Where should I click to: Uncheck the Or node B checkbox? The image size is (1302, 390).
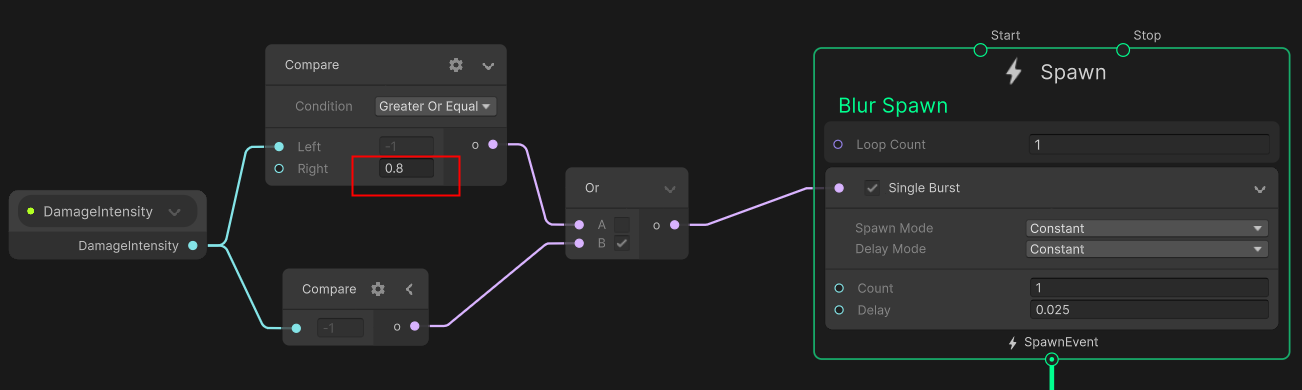(x=622, y=243)
